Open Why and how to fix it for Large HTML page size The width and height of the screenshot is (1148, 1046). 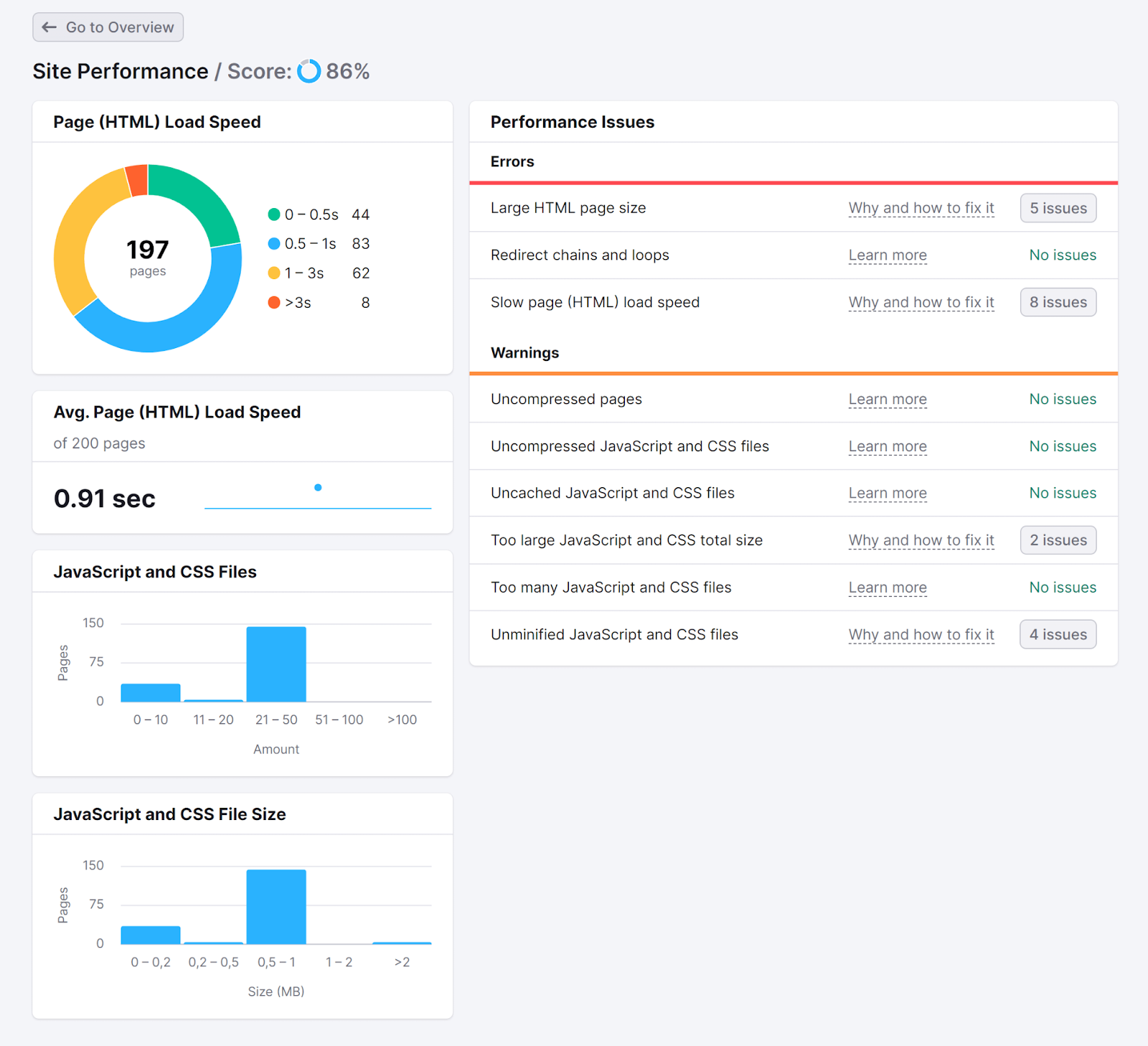point(921,208)
